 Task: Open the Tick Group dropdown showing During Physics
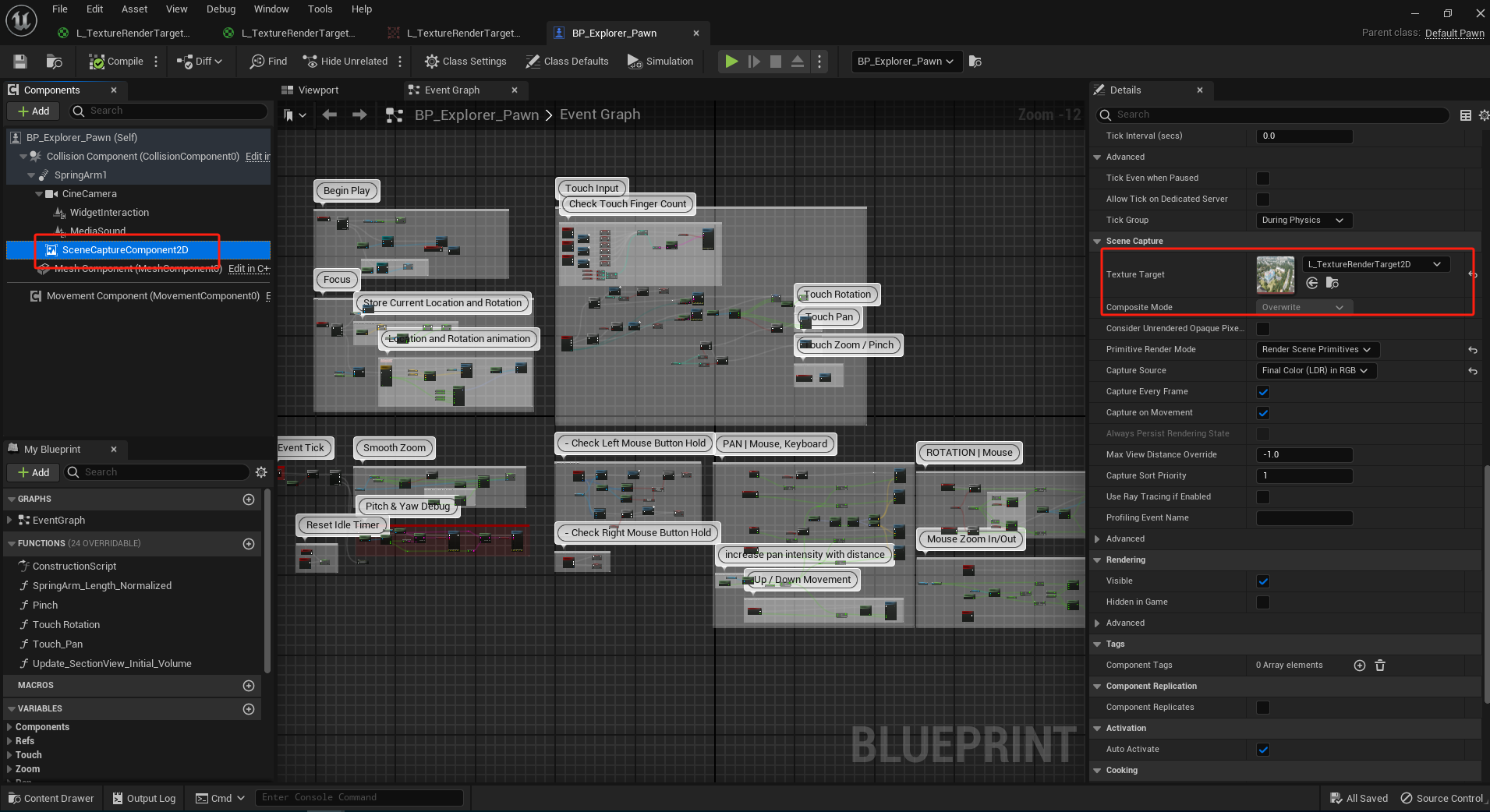[1302, 220]
